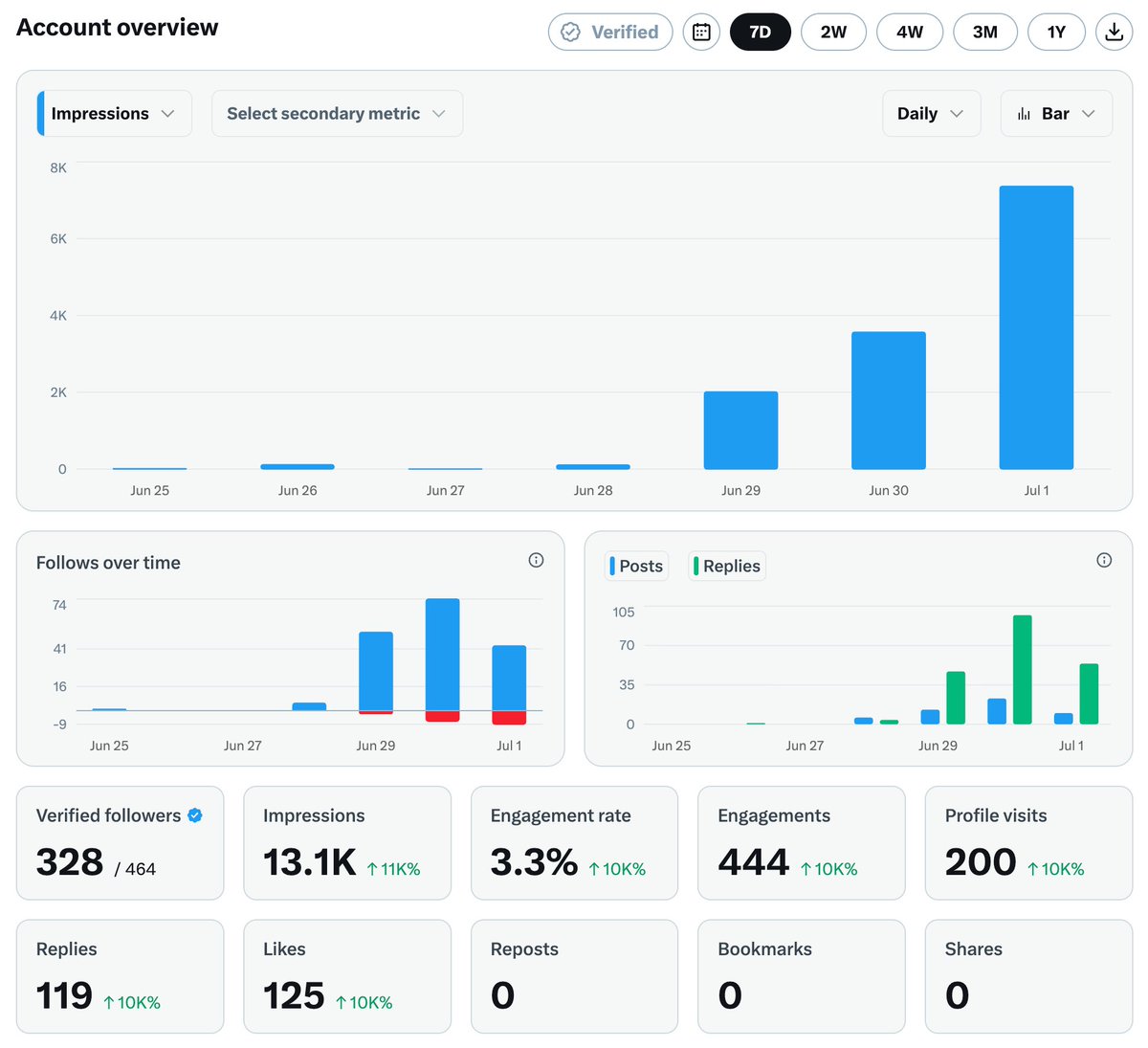Select the 7D time range
This screenshot has height=1048, width=1148.
pyautogui.click(x=761, y=32)
